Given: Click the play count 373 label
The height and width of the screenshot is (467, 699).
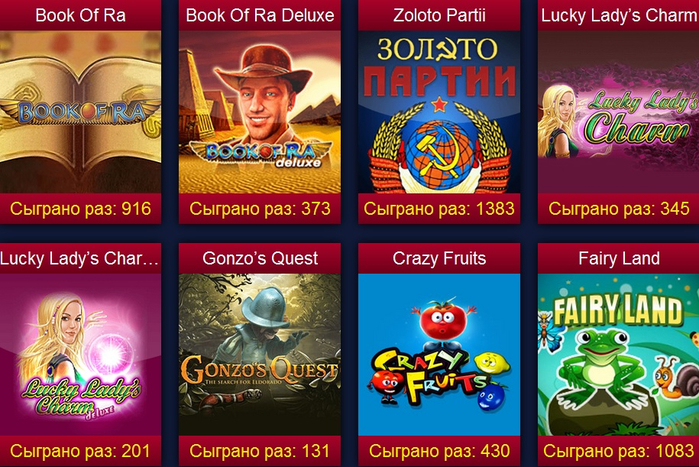Looking at the screenshot, I should click(260, 209).
